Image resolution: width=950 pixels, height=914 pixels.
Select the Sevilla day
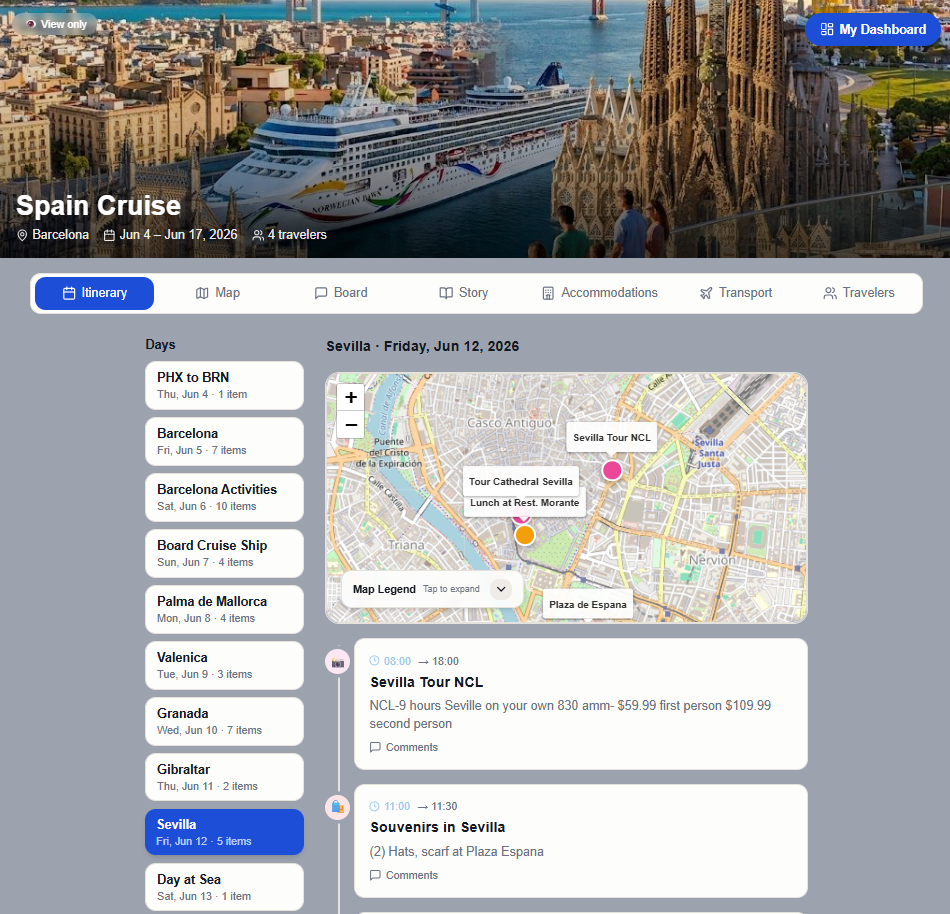click(x=224, y=832)
